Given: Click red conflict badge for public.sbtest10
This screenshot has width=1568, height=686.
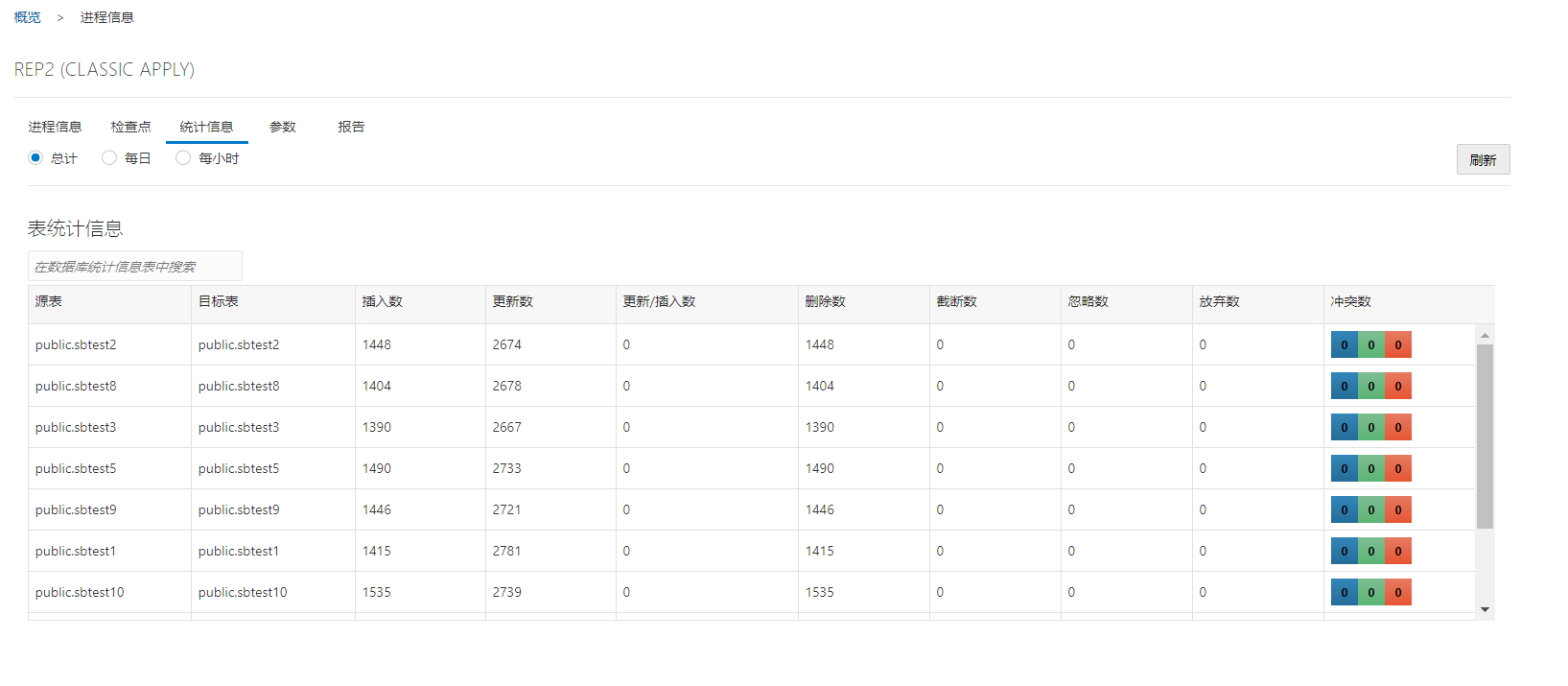Looking at the screenshot, I should pos(1398,593).
